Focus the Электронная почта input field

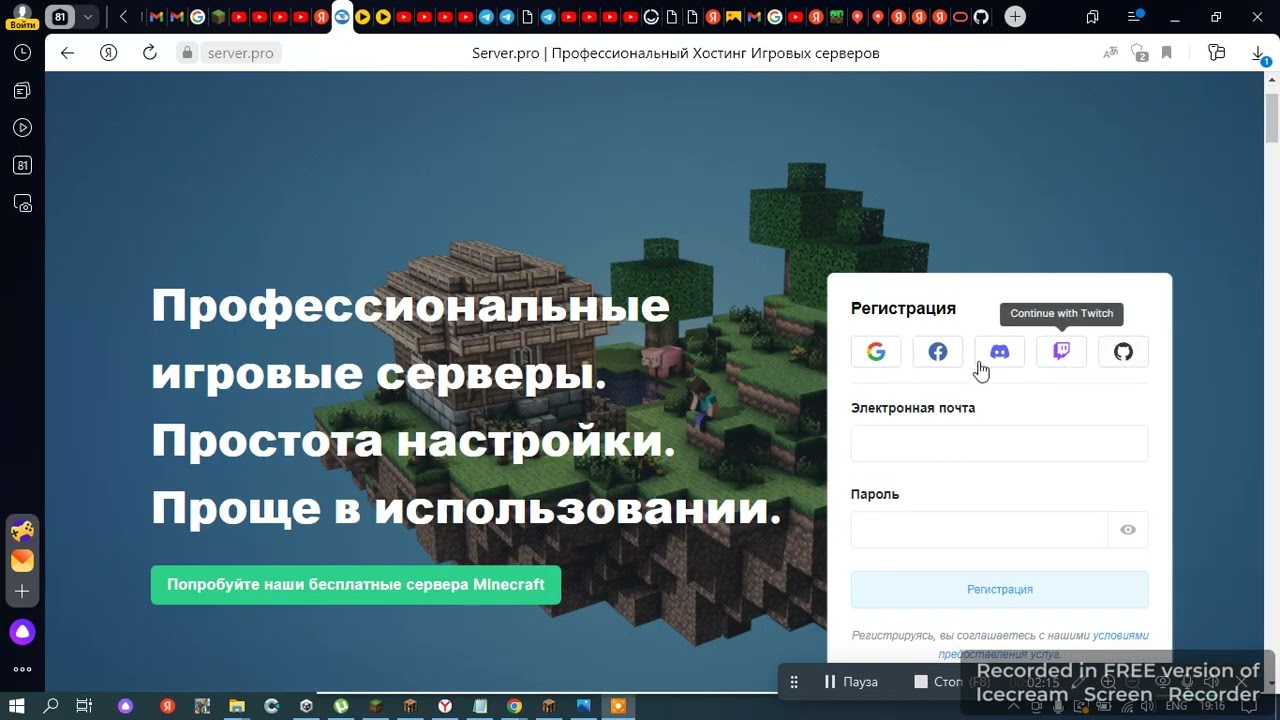(x=999, y=443)
